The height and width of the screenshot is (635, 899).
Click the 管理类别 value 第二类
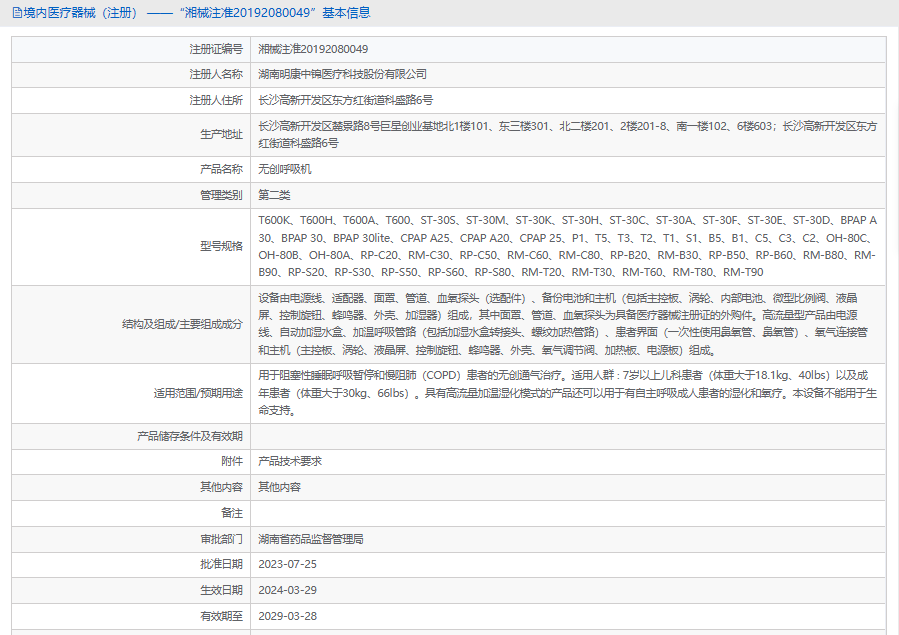(x=274, y=195)
